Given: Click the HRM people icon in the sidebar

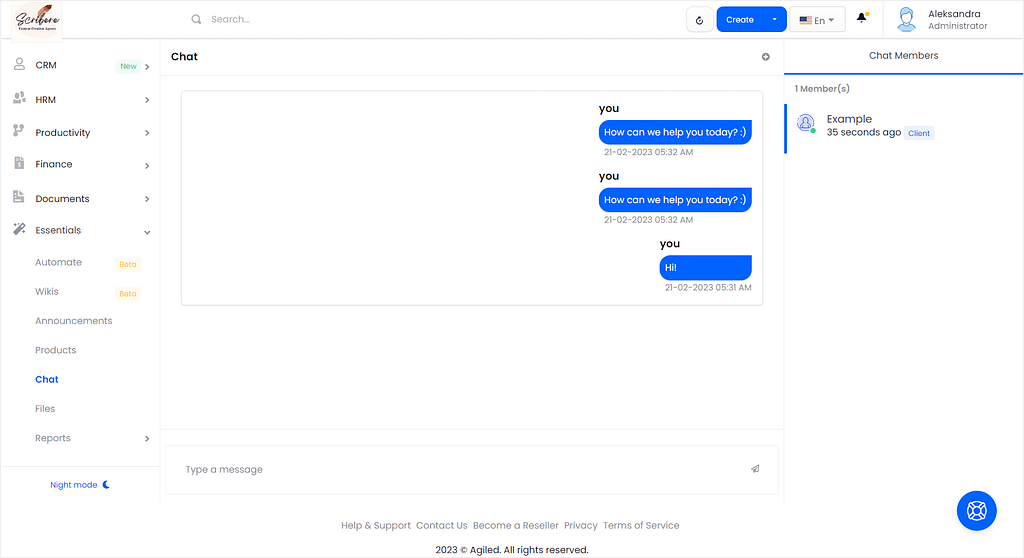Looking at the screenshot, I should pos(20,98).
